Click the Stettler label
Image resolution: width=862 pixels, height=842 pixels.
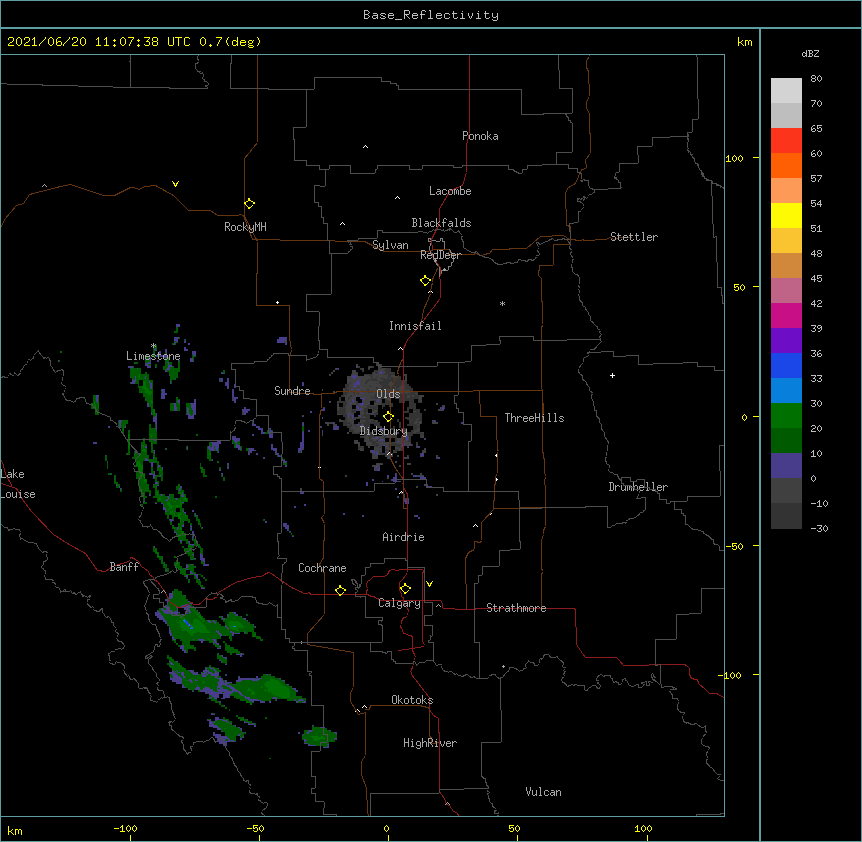click(634, 237)
